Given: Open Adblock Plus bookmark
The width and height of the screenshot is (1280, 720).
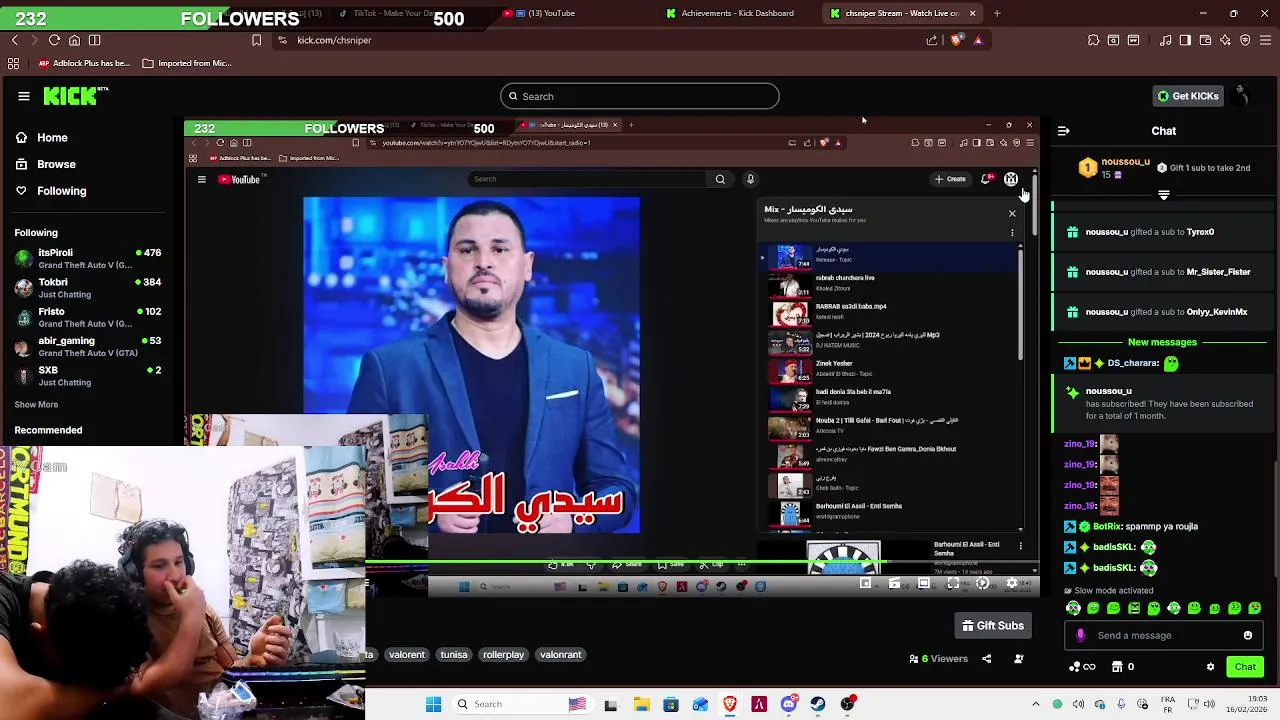Looking at the screenshot, I should tap(85, 63).
